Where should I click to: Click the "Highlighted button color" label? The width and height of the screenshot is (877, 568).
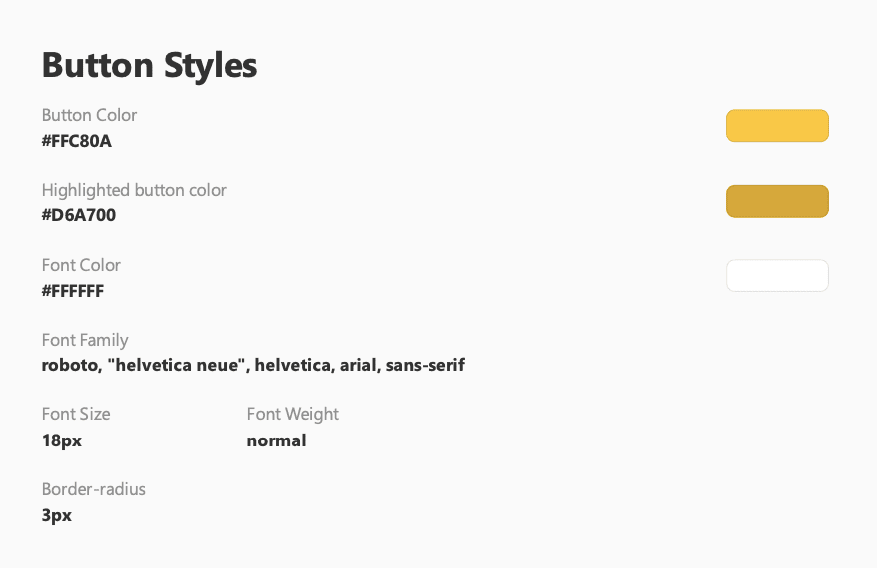[x=134, y=190]
